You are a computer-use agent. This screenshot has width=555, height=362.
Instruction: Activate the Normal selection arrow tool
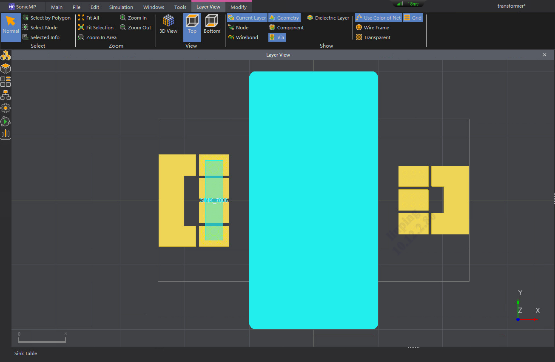(11, 27)
